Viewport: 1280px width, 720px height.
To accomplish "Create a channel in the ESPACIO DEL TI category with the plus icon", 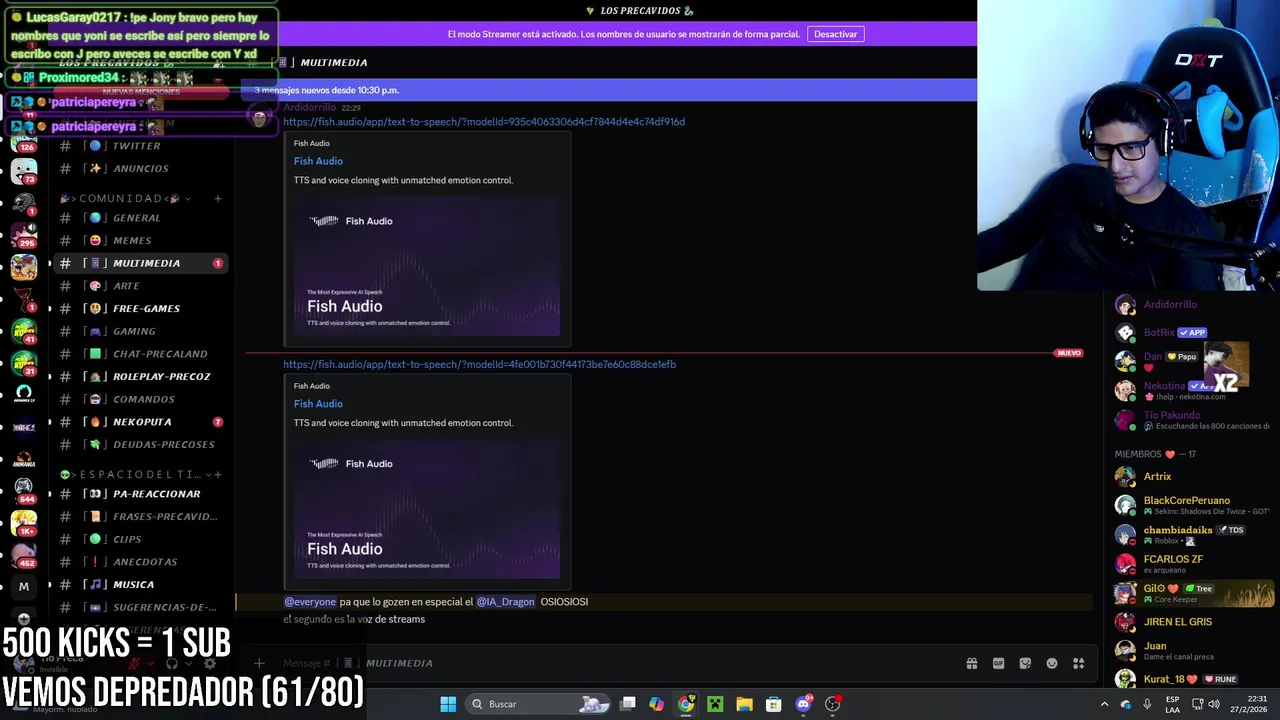I will (218, 474).
